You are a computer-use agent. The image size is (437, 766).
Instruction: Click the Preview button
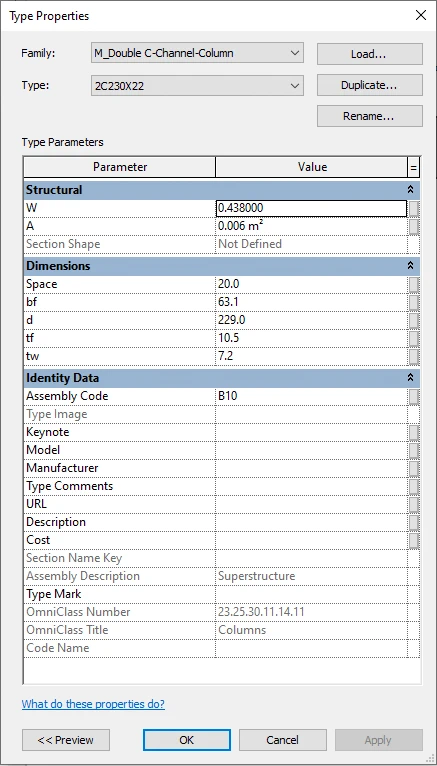coord(66,740)
